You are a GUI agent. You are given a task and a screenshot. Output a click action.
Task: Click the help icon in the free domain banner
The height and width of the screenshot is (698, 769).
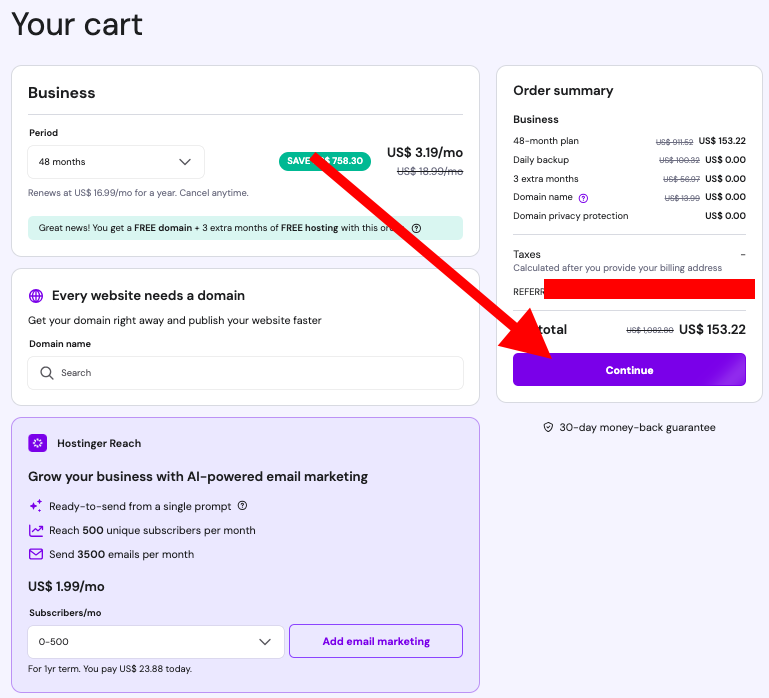tap(416, 228)
